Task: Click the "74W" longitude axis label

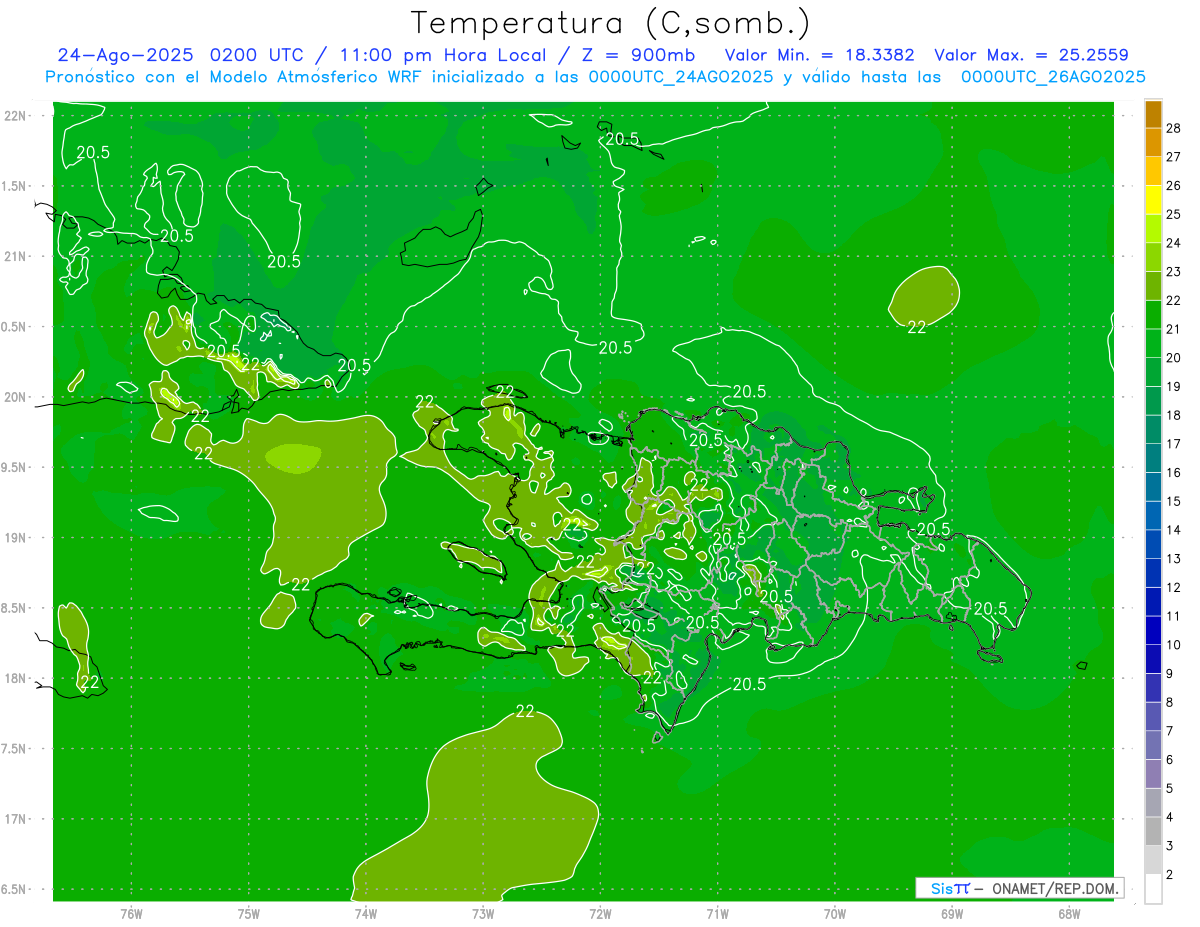Action: click(365, 913)
